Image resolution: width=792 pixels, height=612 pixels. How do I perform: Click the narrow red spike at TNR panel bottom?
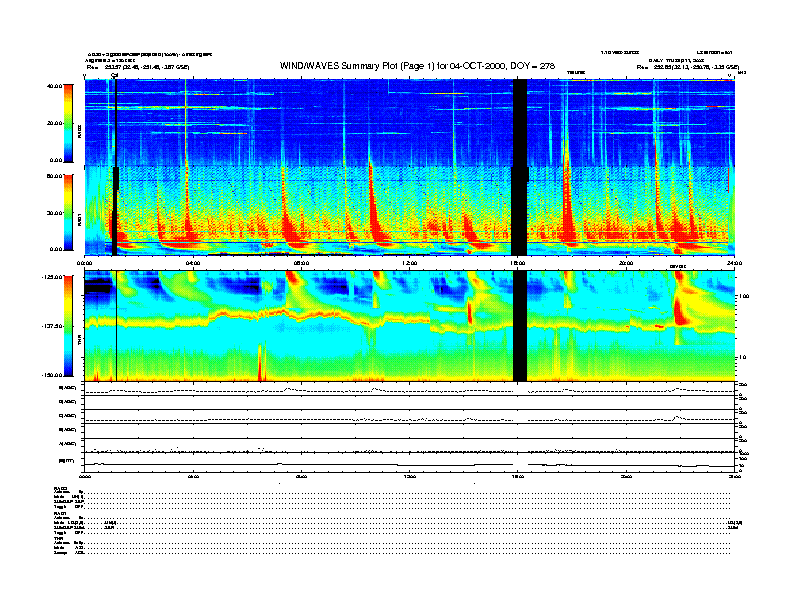pos(260,365)
